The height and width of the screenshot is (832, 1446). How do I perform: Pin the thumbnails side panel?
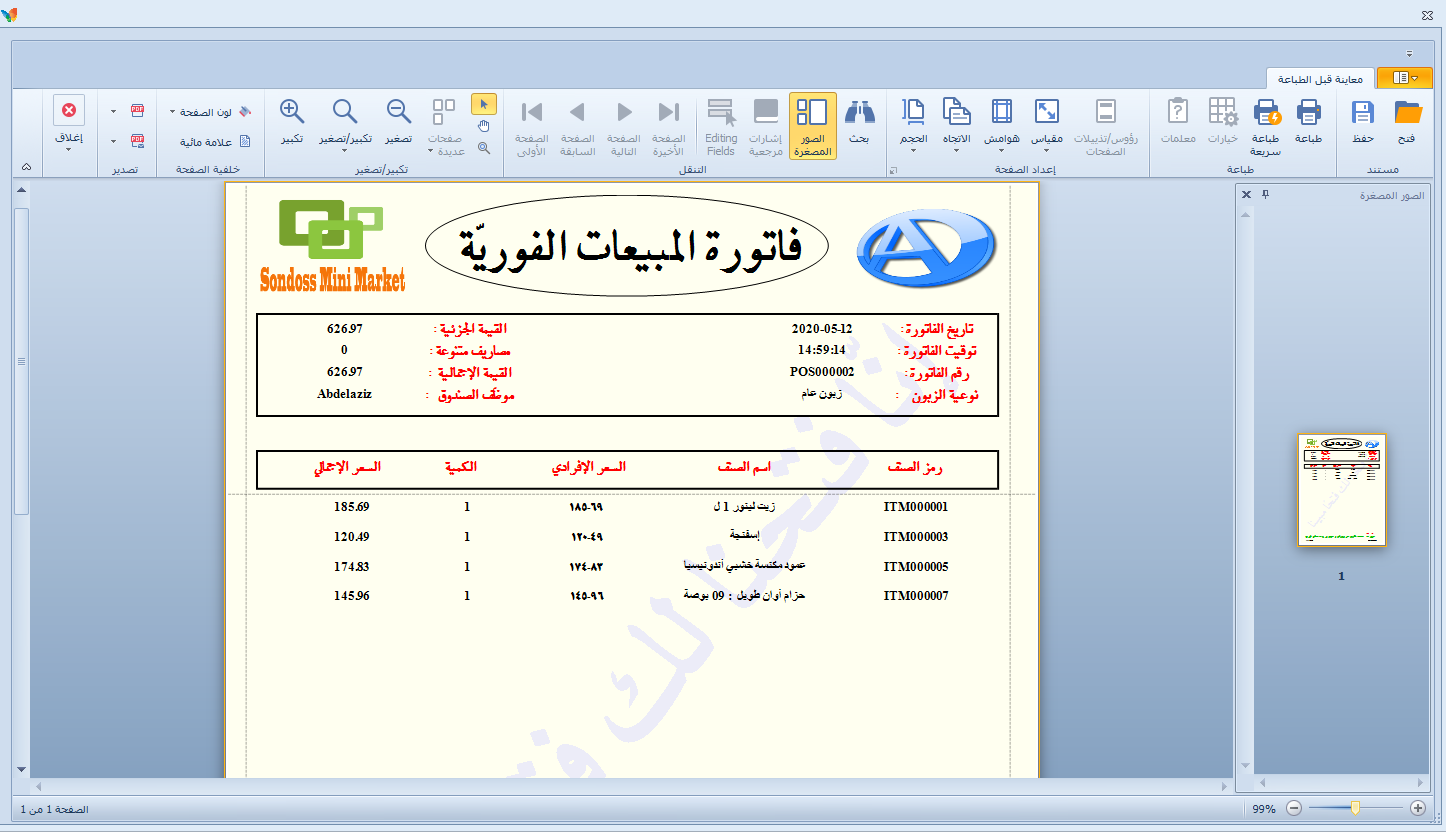click(1265, 194)
